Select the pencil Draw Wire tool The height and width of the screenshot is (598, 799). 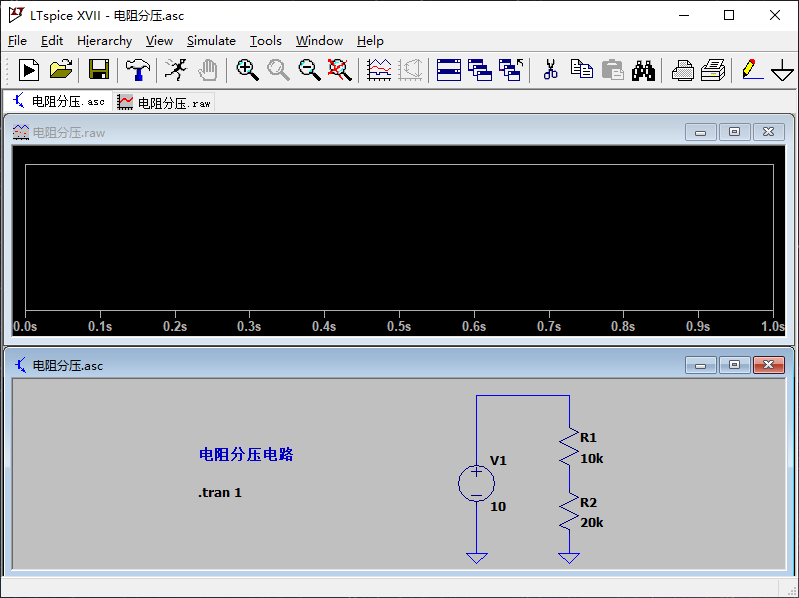point(750,70)
